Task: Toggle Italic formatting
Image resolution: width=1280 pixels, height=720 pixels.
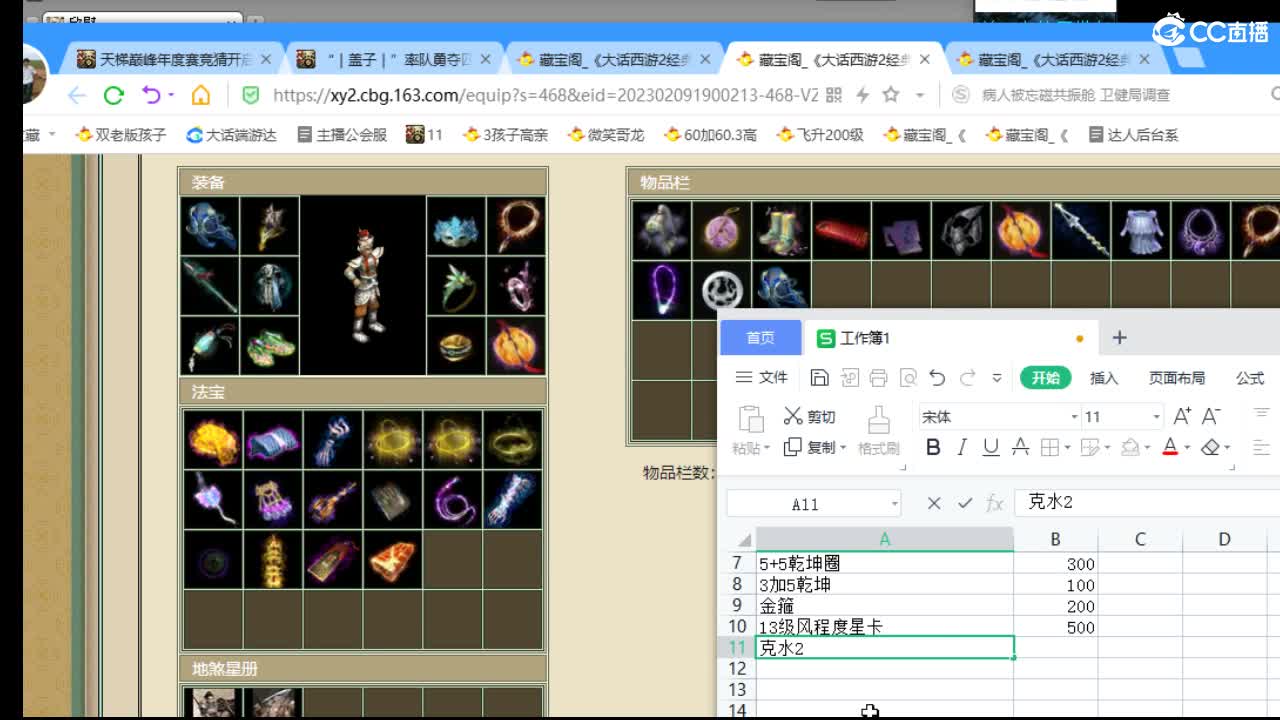Action: point(962,447)
